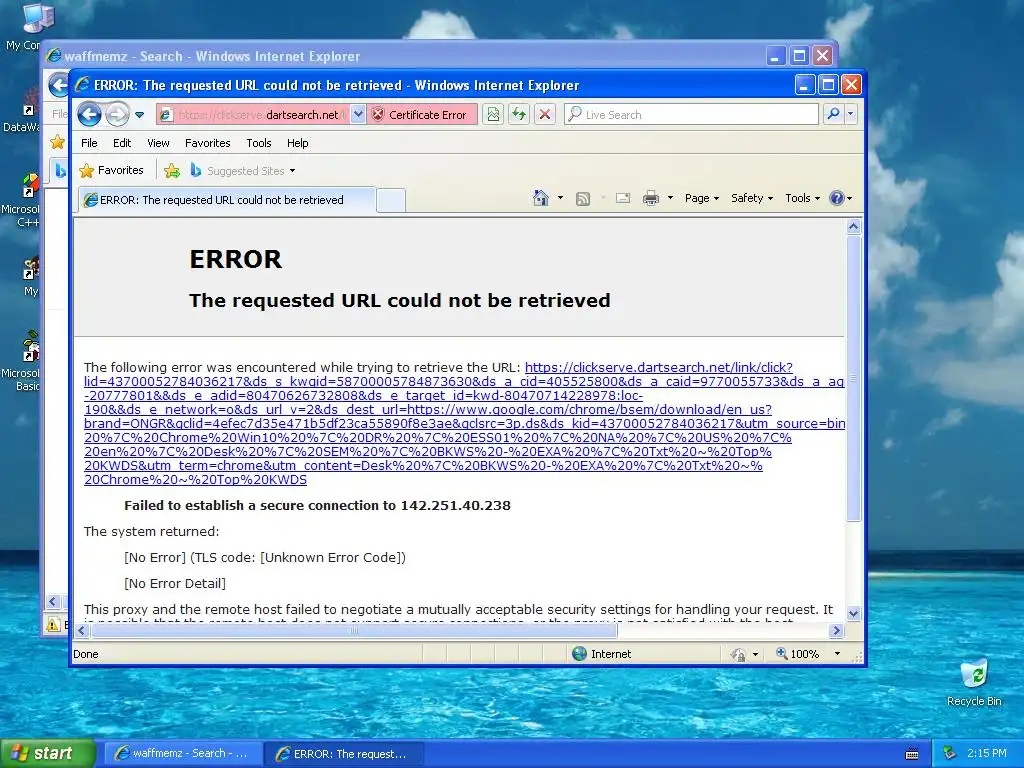Open search provider dropdown arrow

click(x=850, y=114)
